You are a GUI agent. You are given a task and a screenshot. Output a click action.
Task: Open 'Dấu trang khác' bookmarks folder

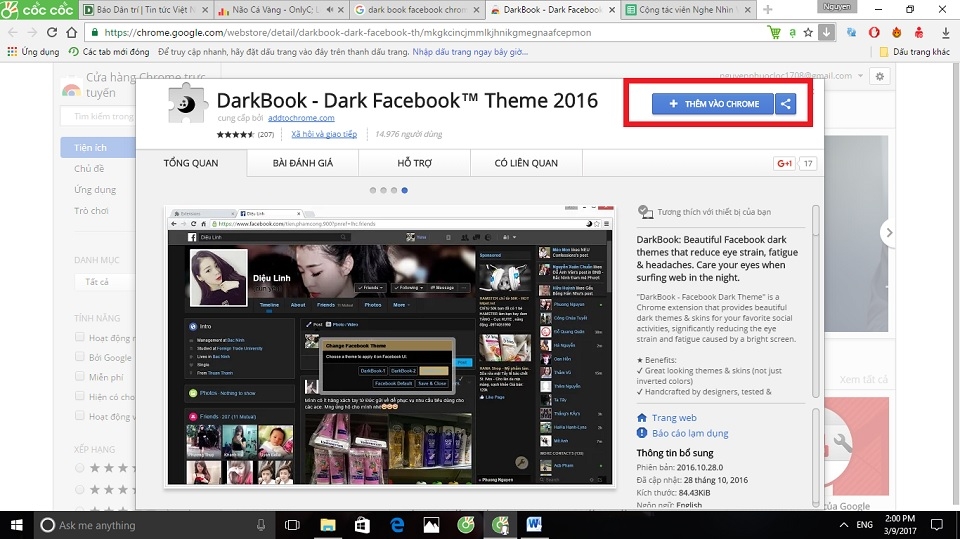coord(915,52)
